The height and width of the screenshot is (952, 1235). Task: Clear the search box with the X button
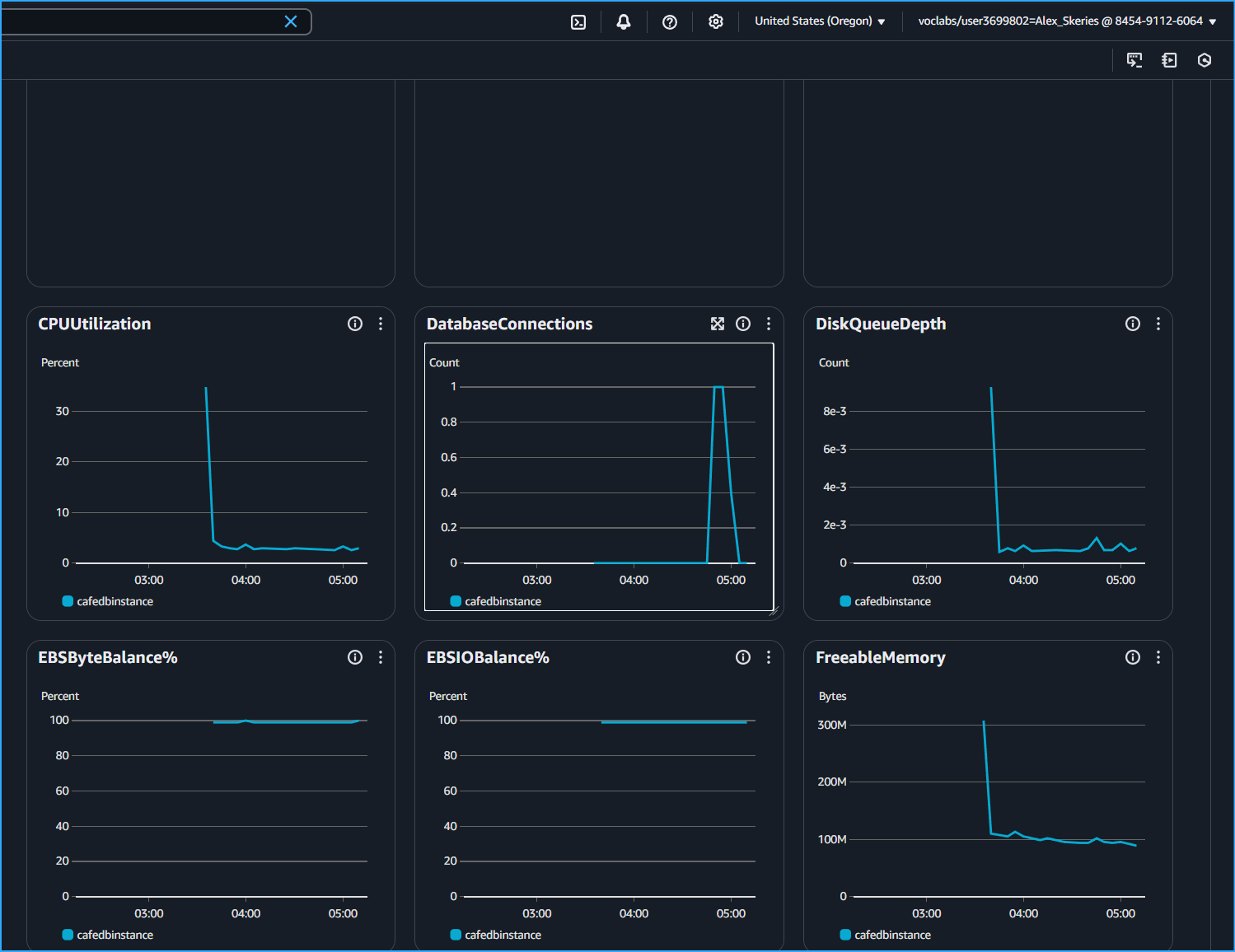[290, 21]
